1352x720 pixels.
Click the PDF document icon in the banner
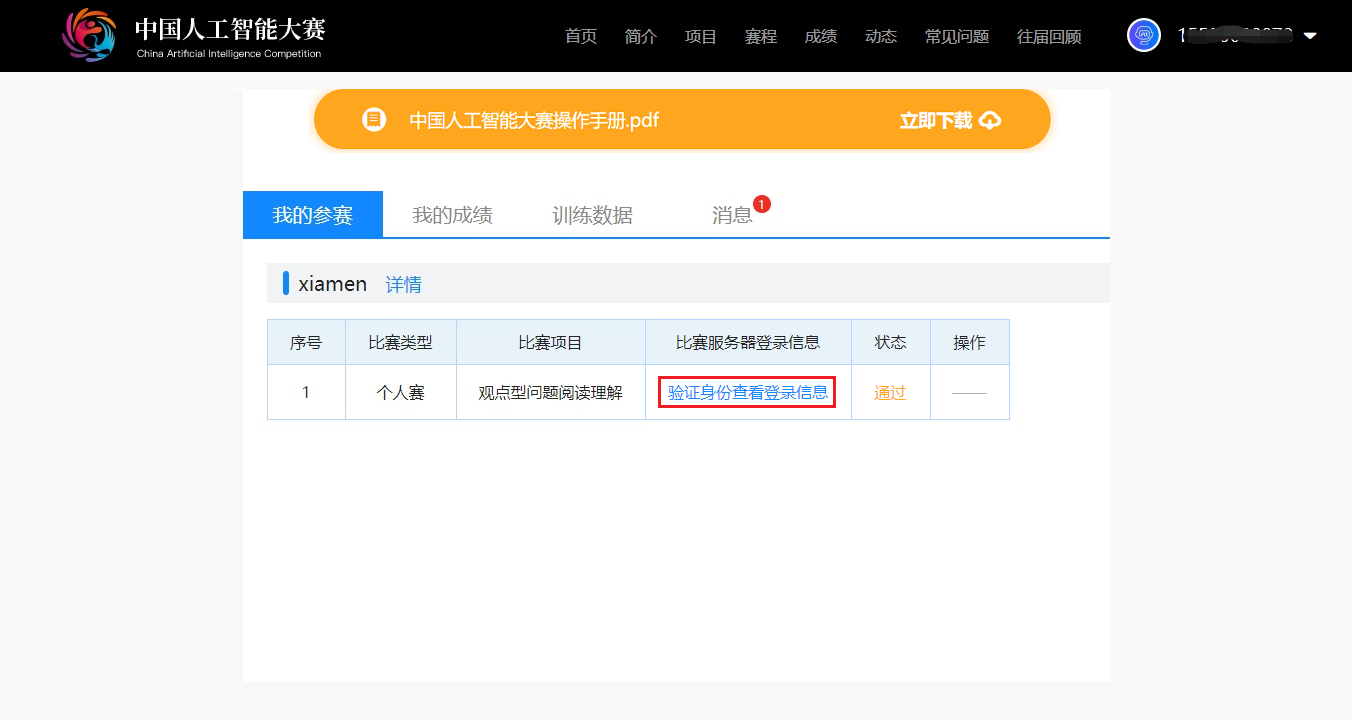[x=374, y=120]
